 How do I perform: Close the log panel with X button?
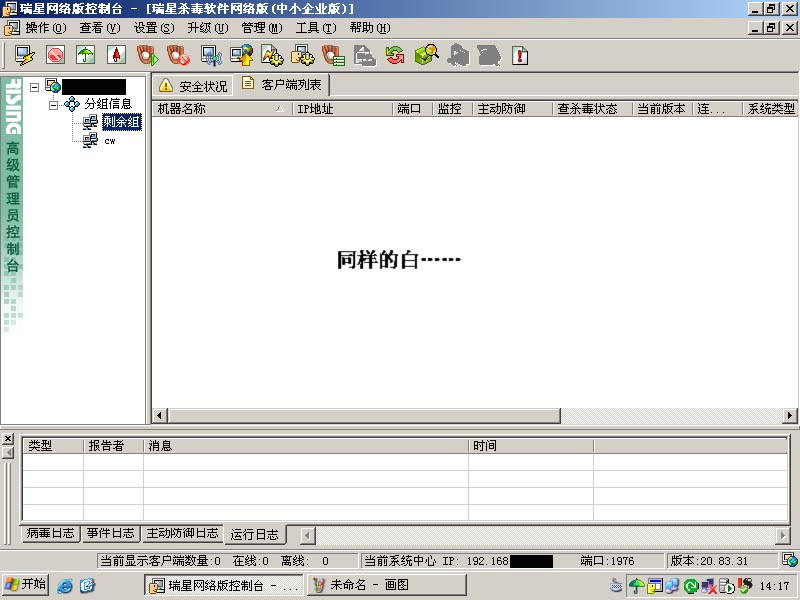tap(8, 439)
